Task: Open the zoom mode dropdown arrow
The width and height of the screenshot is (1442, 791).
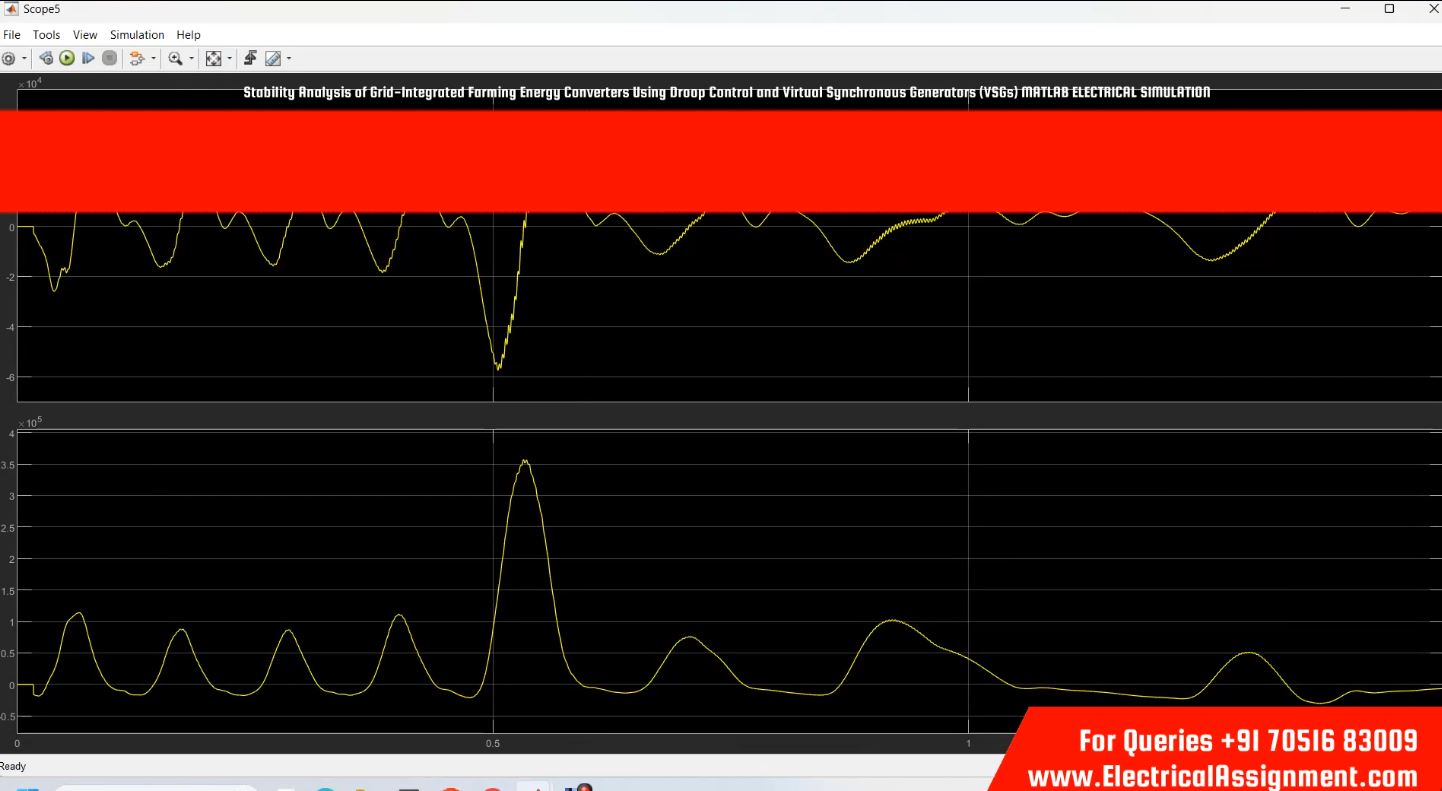Action: click(191, 58)
